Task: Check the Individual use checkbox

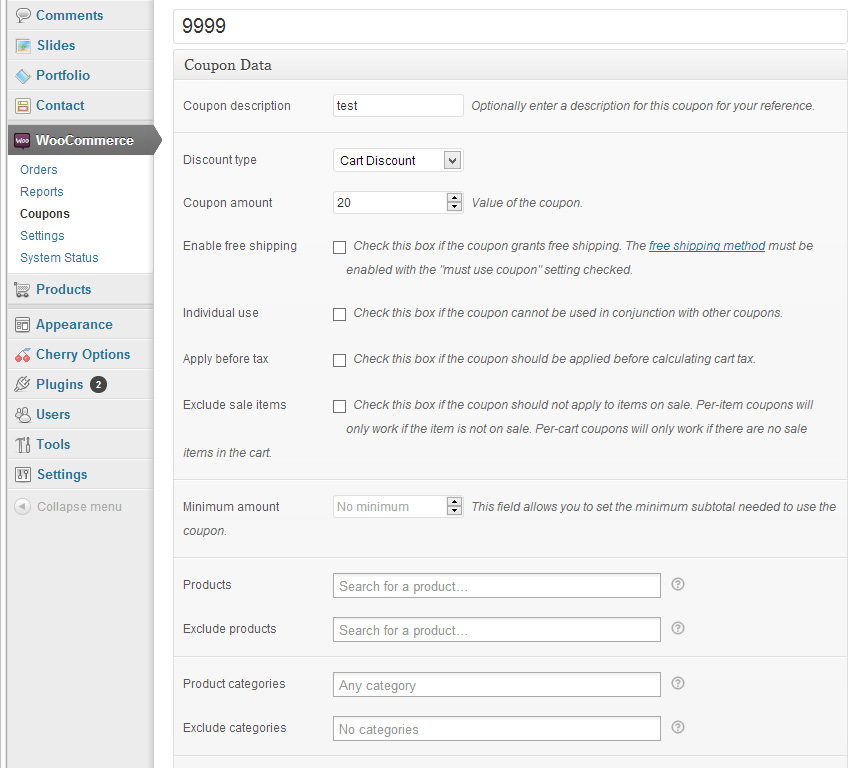Action: click(x=339, y=314)
